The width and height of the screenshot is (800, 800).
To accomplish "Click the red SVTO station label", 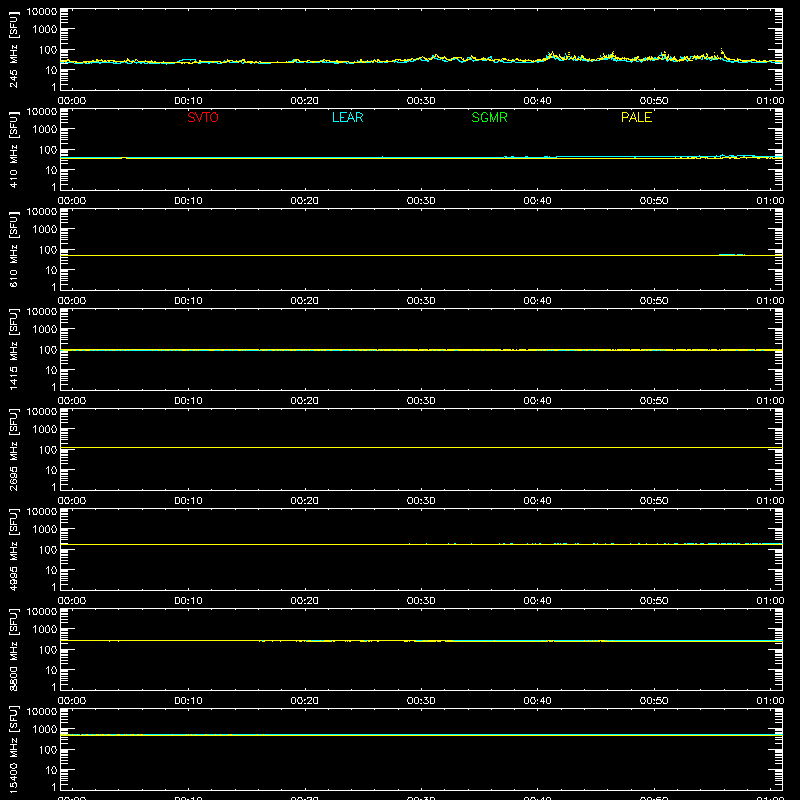I will point(203,117).
